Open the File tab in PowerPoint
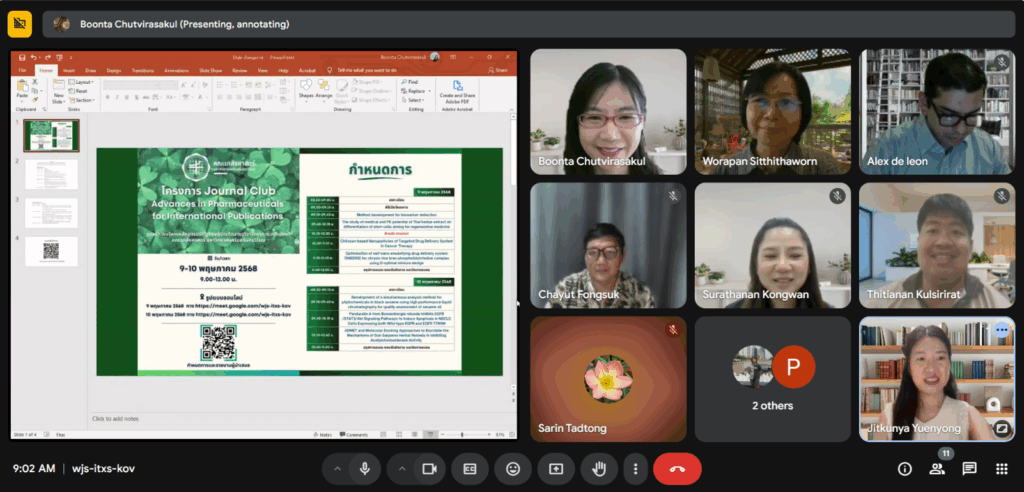 (22, 71)
